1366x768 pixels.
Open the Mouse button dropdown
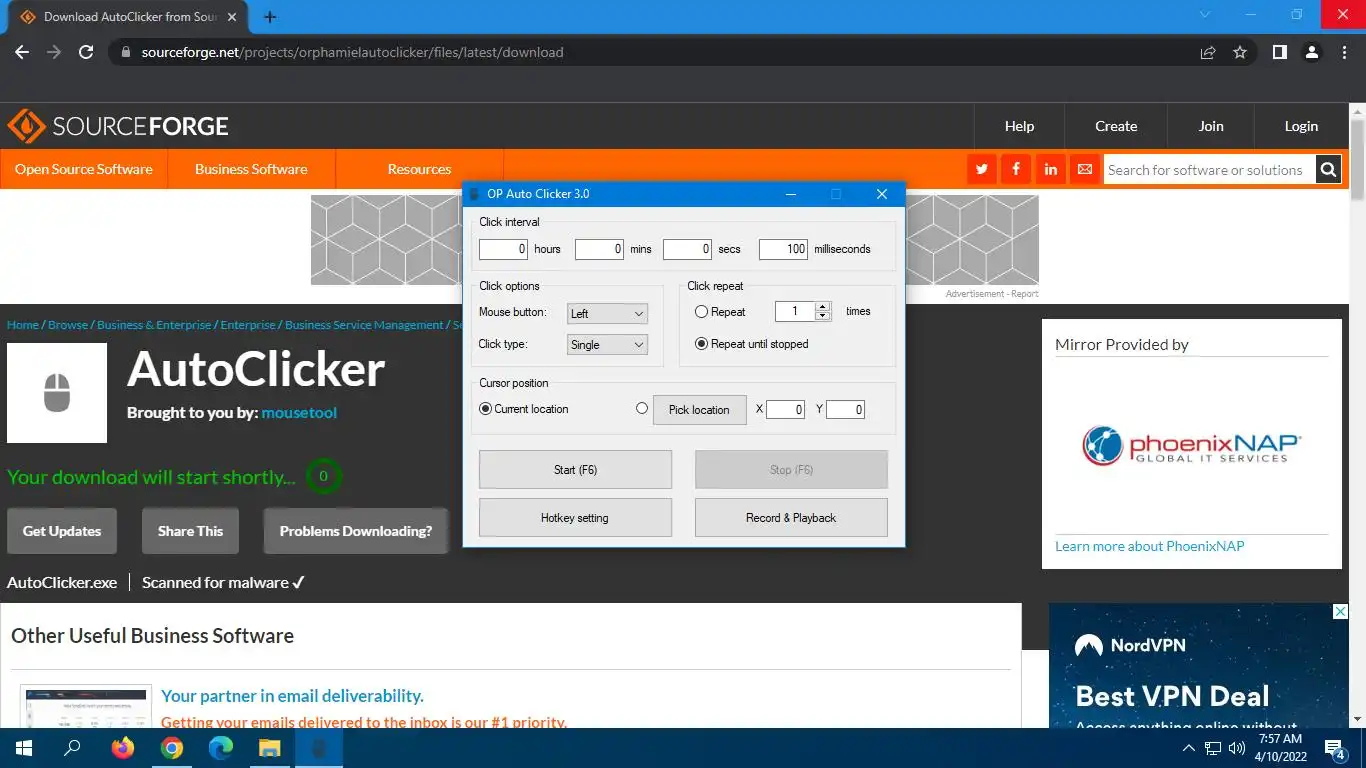pos(607,313)
